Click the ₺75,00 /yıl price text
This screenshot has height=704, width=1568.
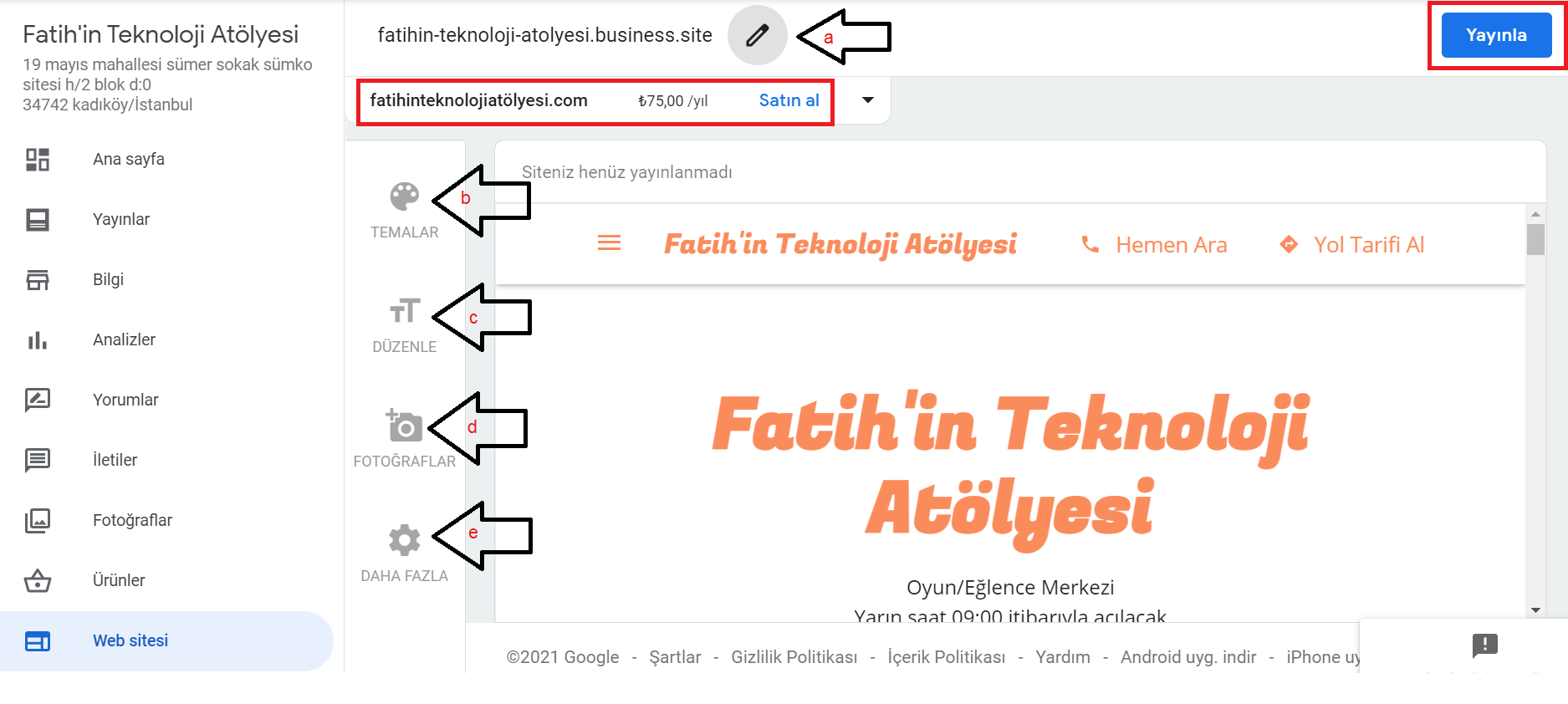[x=672, y=101]
